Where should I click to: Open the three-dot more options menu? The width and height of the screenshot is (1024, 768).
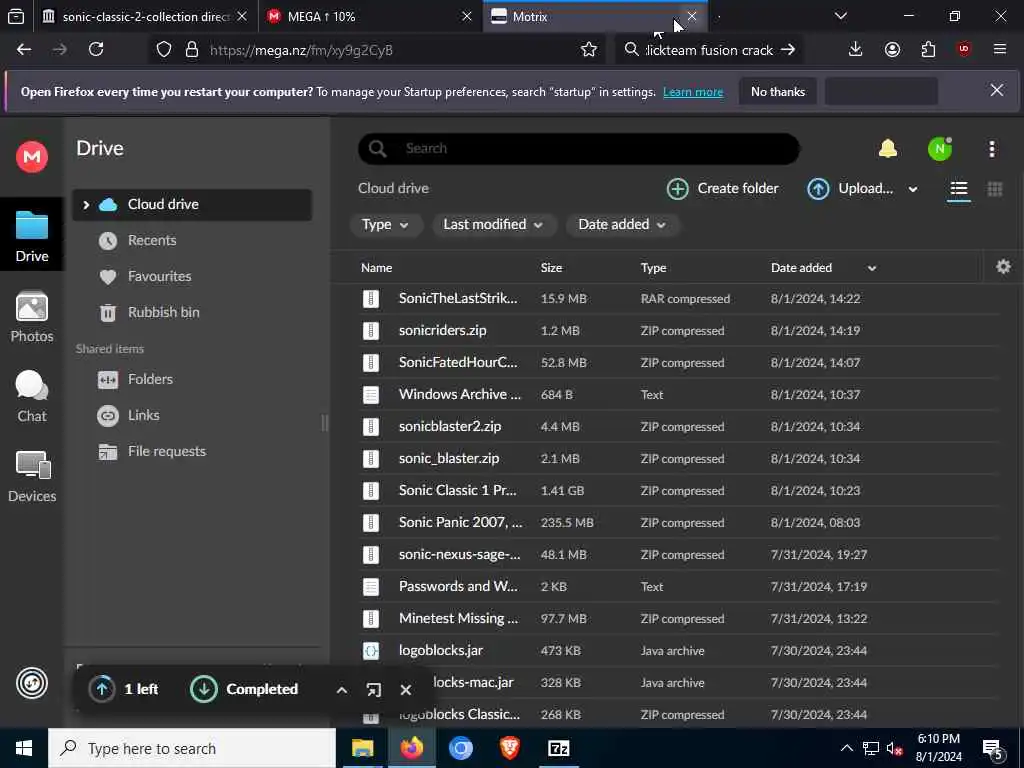[x=991, y=149]
